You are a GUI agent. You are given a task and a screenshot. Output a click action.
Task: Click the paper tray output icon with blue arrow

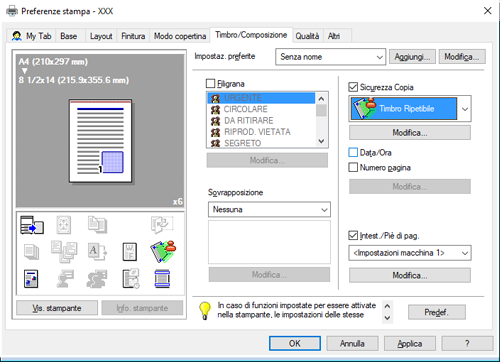32,225
